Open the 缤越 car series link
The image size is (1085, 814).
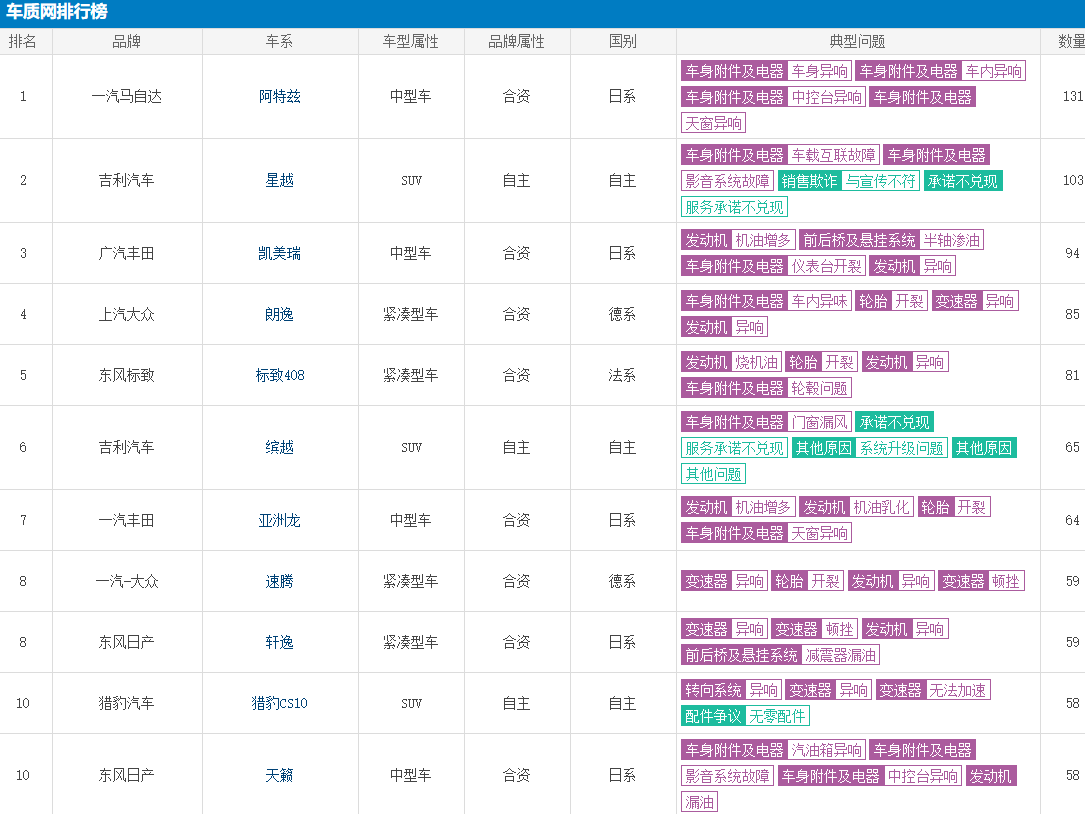(280, 447)
